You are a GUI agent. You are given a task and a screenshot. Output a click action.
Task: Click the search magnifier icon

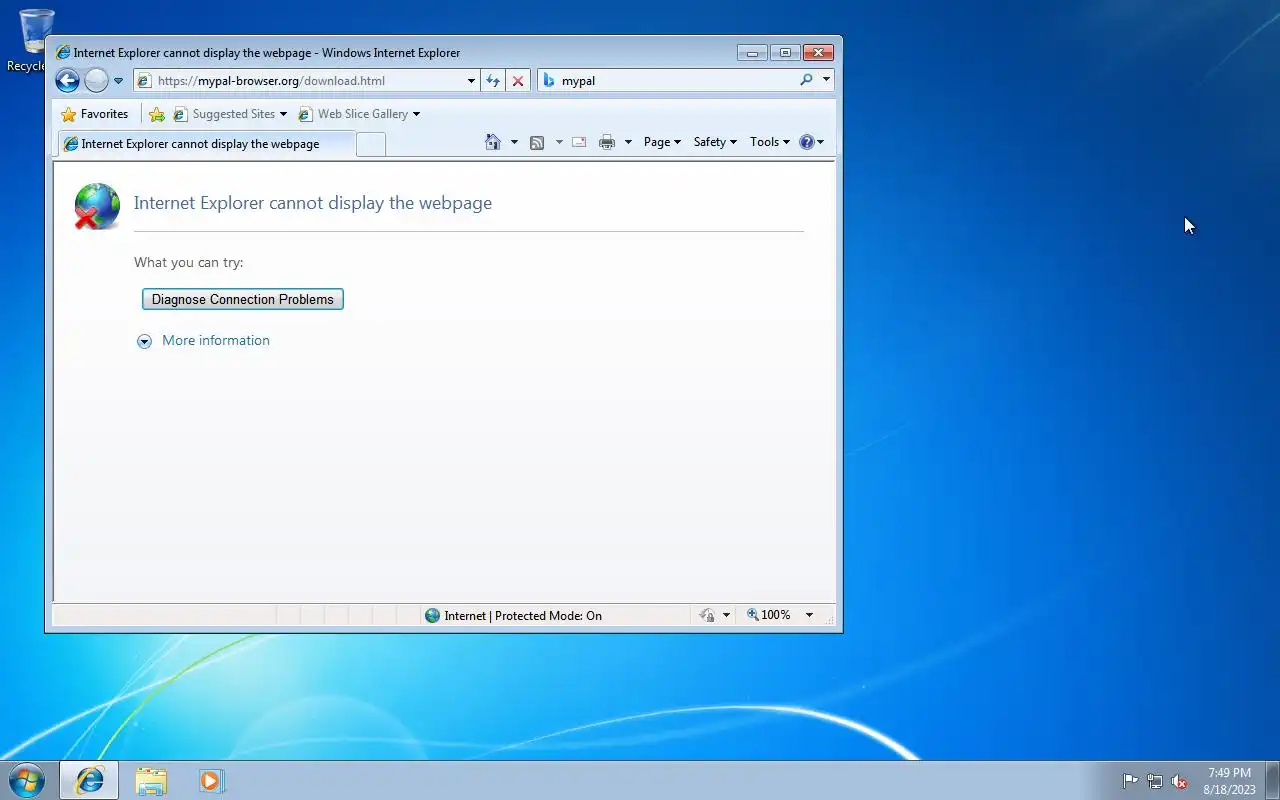(807, 80)
